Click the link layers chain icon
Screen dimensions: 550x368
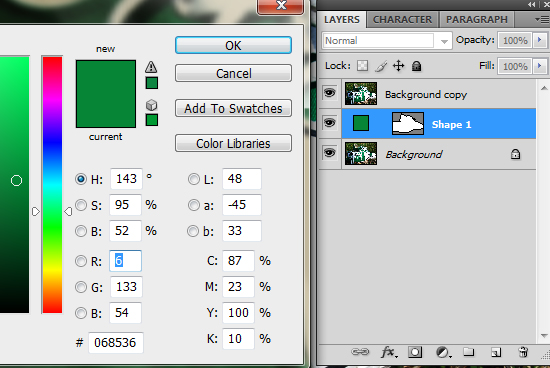click(x=360, y=352)
